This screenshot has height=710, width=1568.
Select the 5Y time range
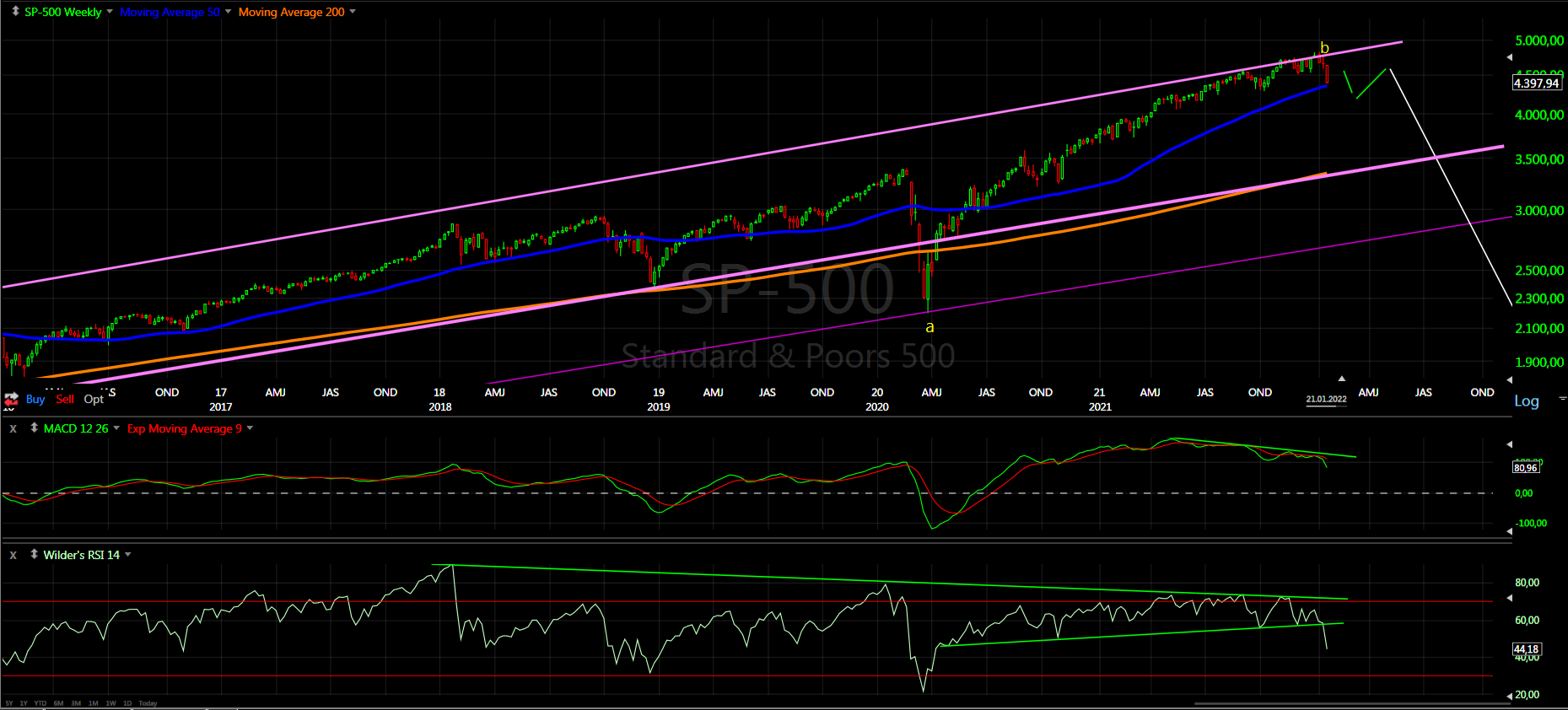(9, 703)
